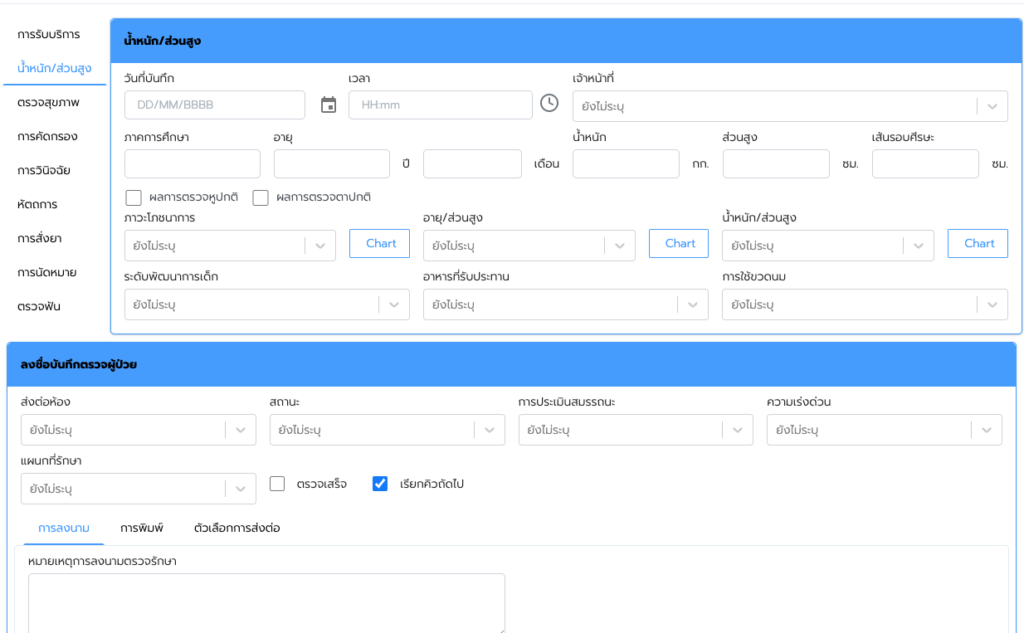The width and height of the screenshot is (1024, 633).
Task: Open the Chart button for ภาวะโภชนาการ
Action: pyautogui.click(x=380, y=244)
